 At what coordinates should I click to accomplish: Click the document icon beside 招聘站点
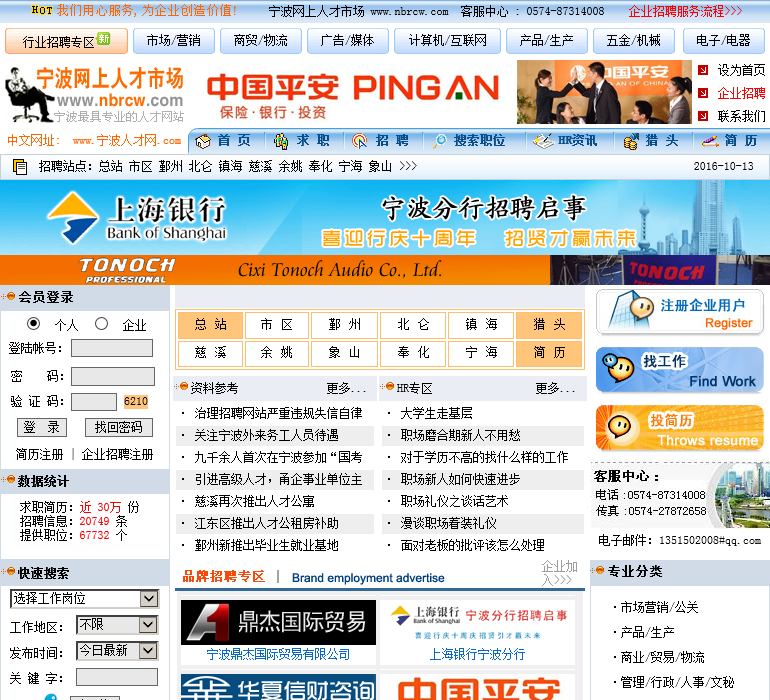tap(20, 167)
